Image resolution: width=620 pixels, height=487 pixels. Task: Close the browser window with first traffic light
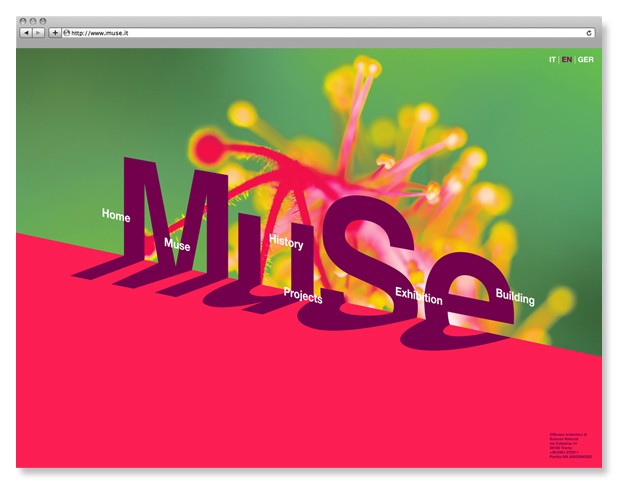coord(23,21)
